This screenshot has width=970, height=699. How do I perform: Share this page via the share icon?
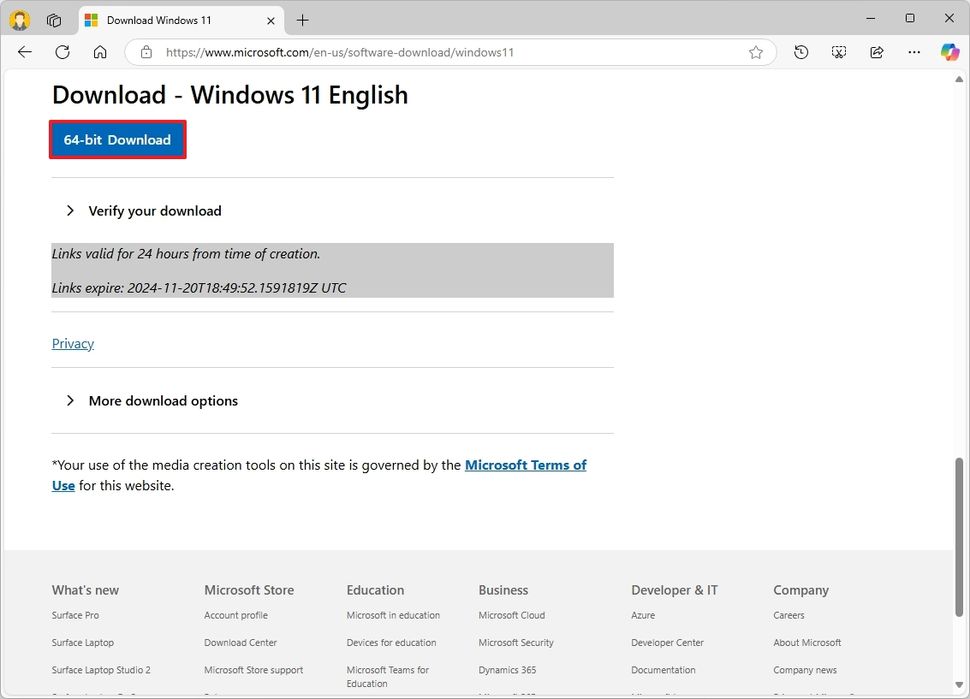tap(876, 52)
